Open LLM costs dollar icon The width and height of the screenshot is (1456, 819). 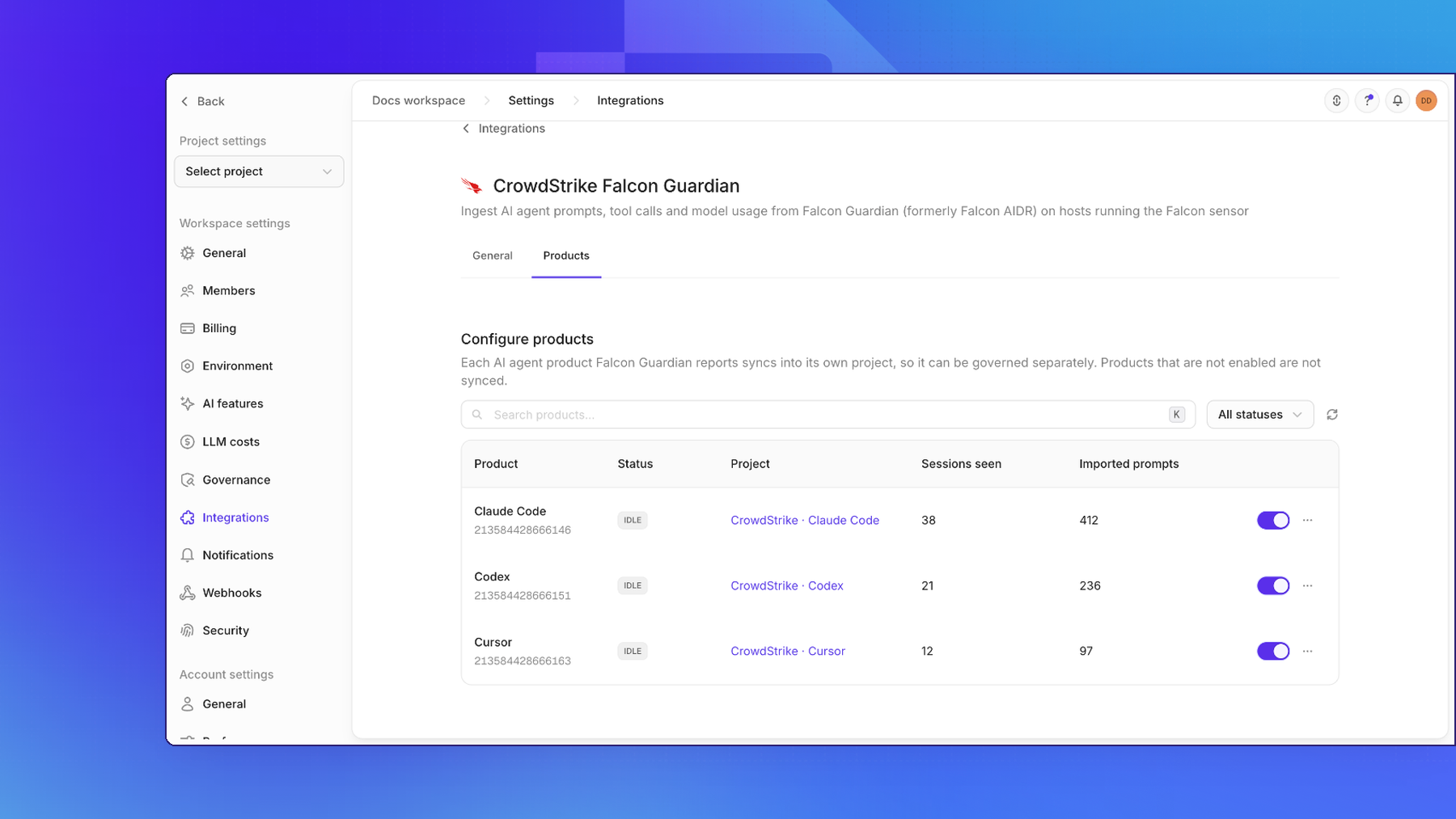click(188, 441)
